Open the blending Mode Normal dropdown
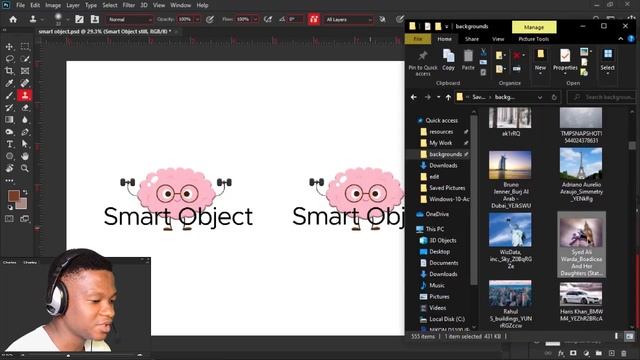 point(129,19)
